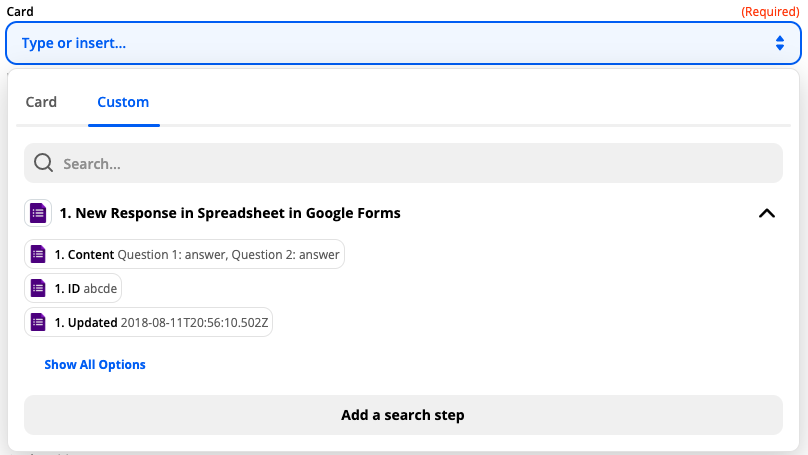
Task: Click Add a search step button
Action: tap(403, 415)
